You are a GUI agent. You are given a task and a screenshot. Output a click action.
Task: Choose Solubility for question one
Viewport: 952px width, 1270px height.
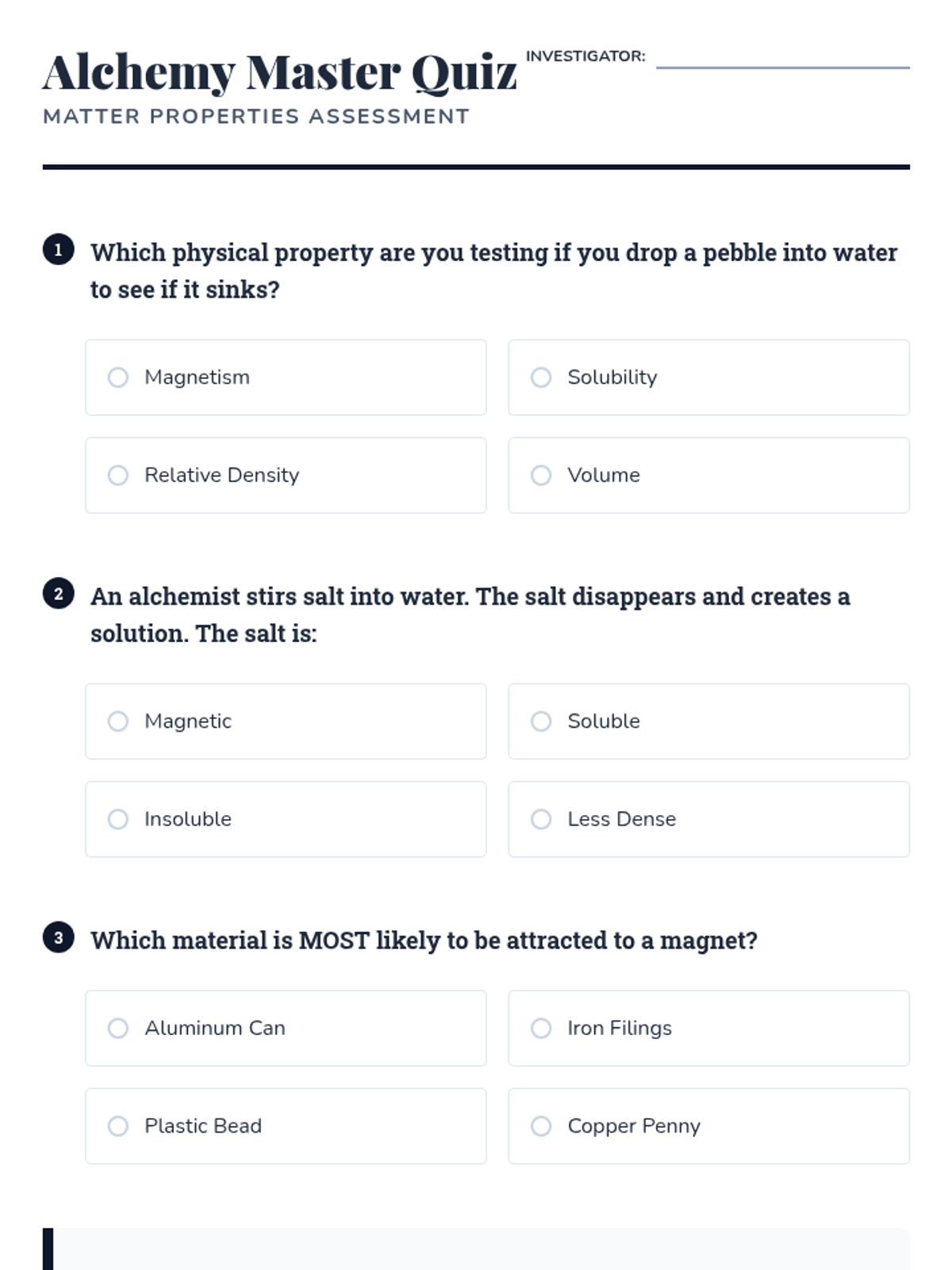coord(541,377)
